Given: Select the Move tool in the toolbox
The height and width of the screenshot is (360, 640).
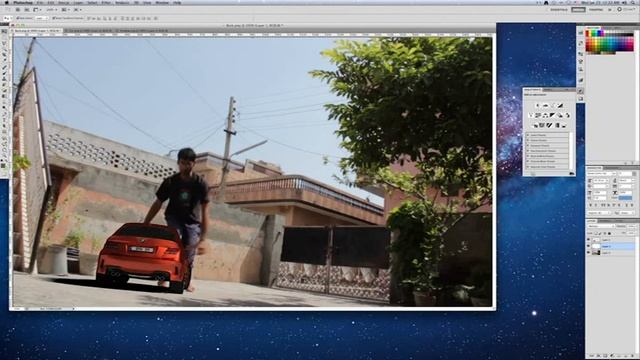Looking at the screenshot, I should pos(4,31).
